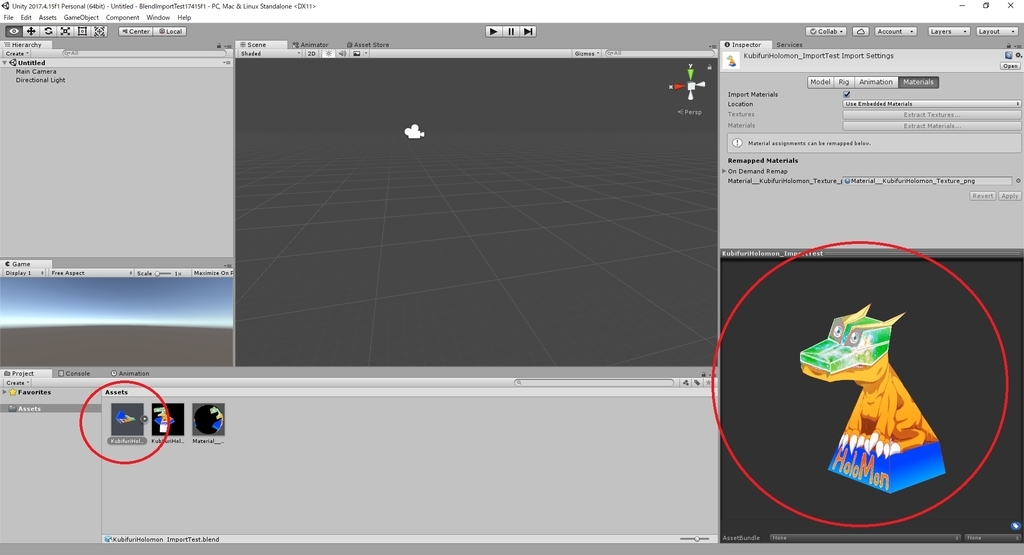
Task: Select the Rig import tab
Action: coord(844,82)
